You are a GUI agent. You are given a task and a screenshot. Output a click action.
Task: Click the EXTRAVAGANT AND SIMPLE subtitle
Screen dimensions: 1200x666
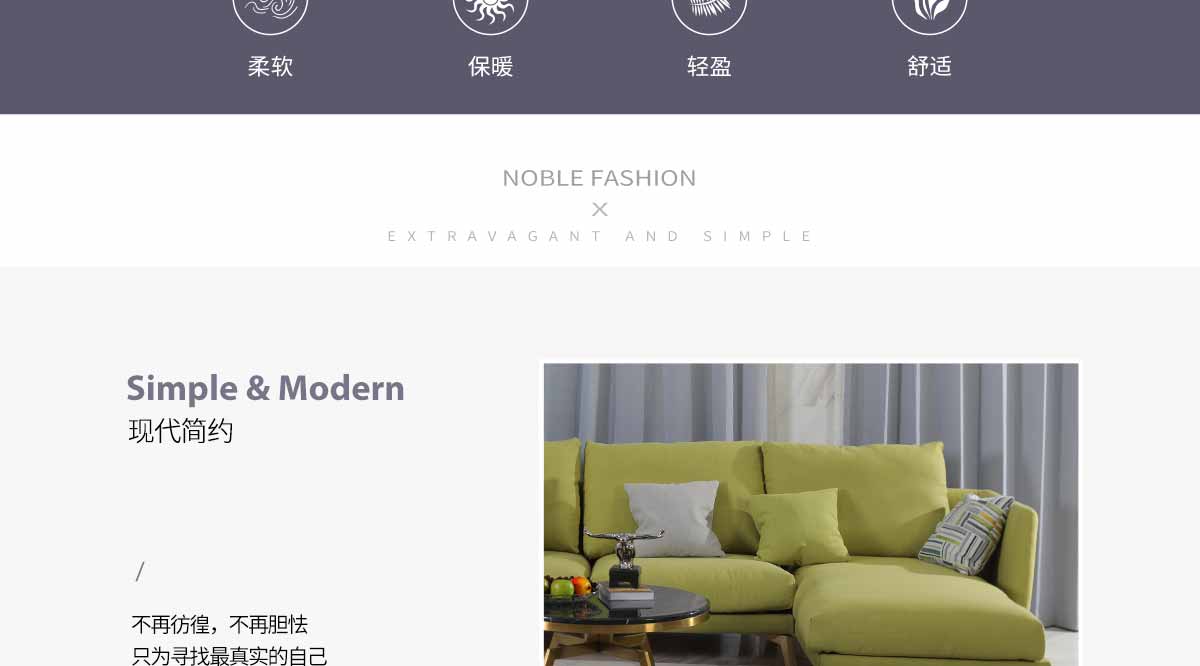click(600, 237)
